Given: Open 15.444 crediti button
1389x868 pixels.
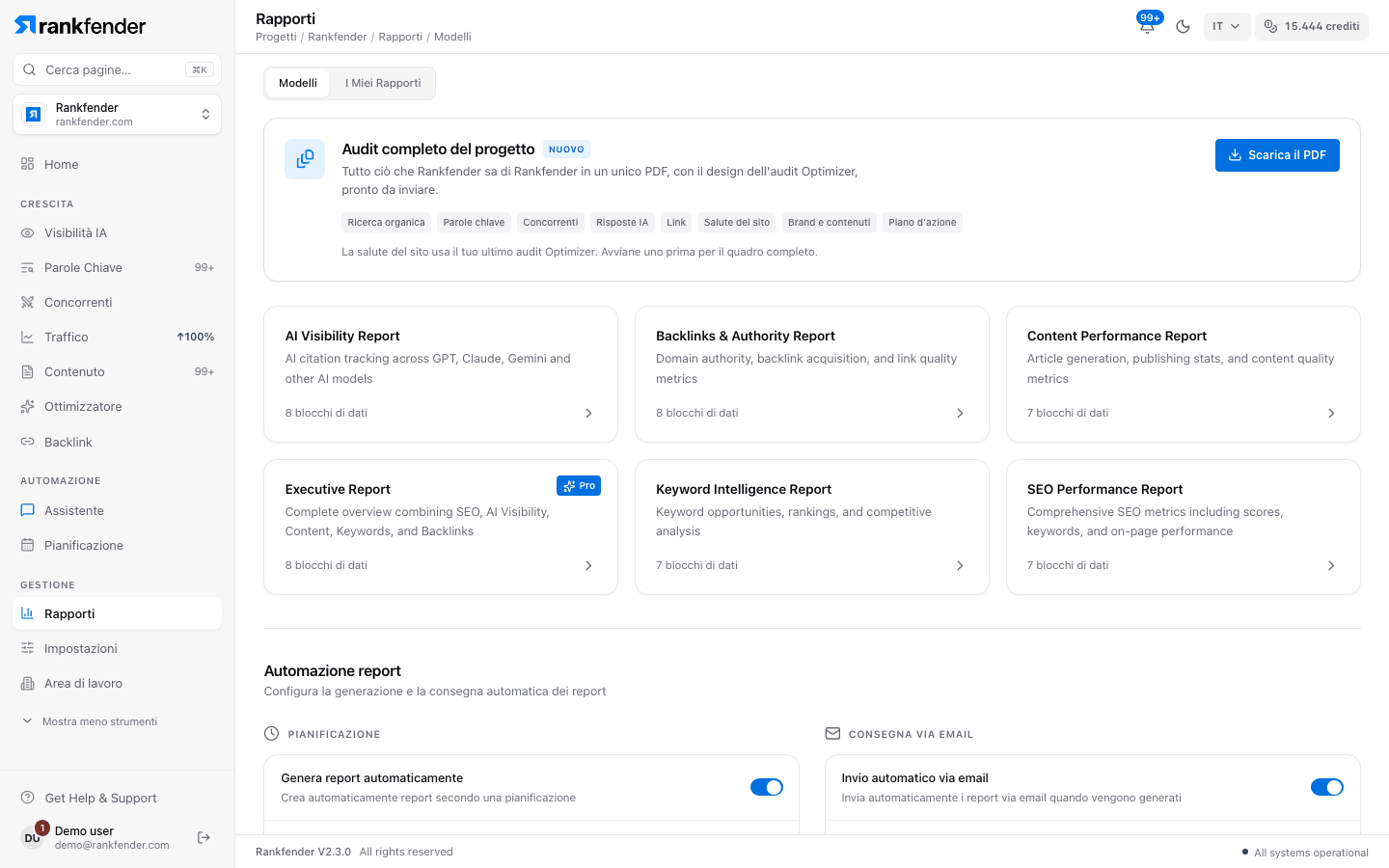Looking at the screenshot, I should [1312, 26].
